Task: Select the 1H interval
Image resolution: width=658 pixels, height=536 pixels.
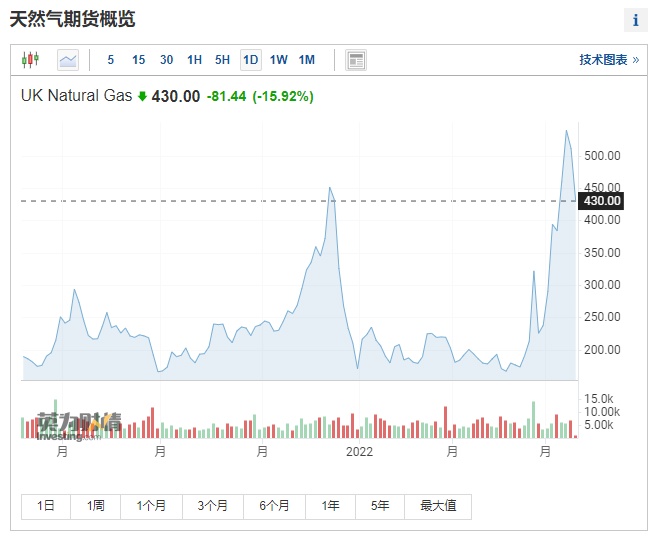Action: click(194, 60)
